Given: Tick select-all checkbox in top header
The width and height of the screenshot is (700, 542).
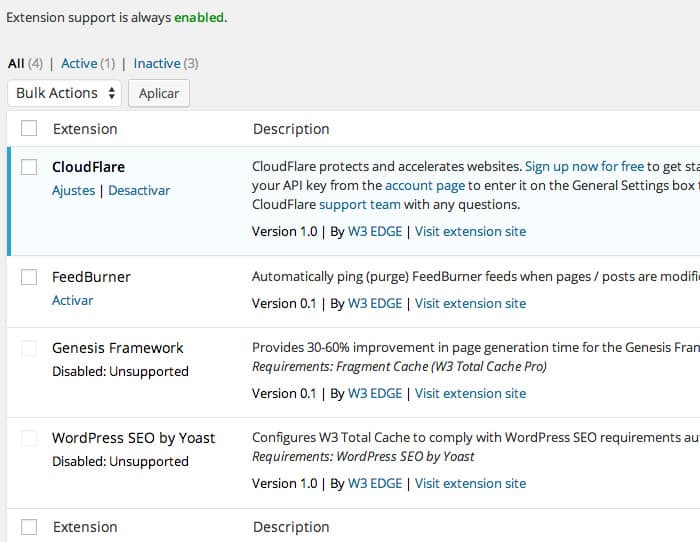Looking at the screenshot, I should (29, 128).
